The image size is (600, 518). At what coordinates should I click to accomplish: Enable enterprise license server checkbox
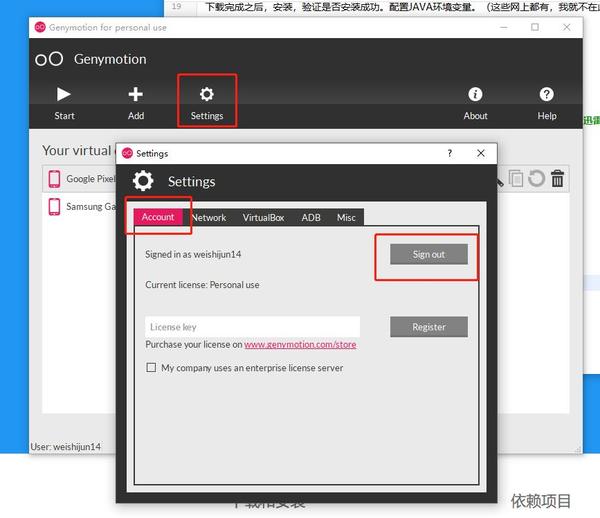tap(152, 368)
